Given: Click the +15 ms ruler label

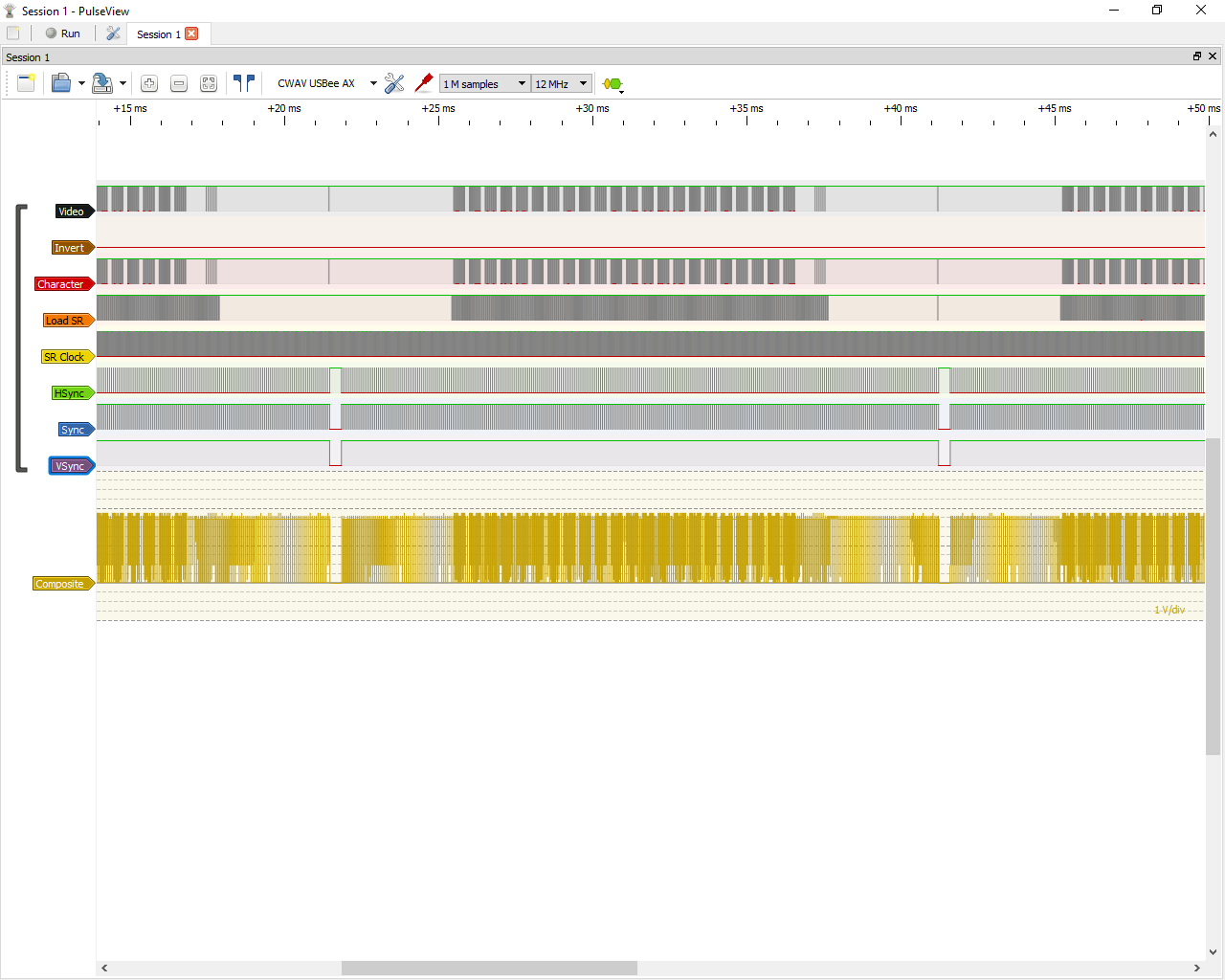Looking at the screenshot, I should tap(130, 108).
